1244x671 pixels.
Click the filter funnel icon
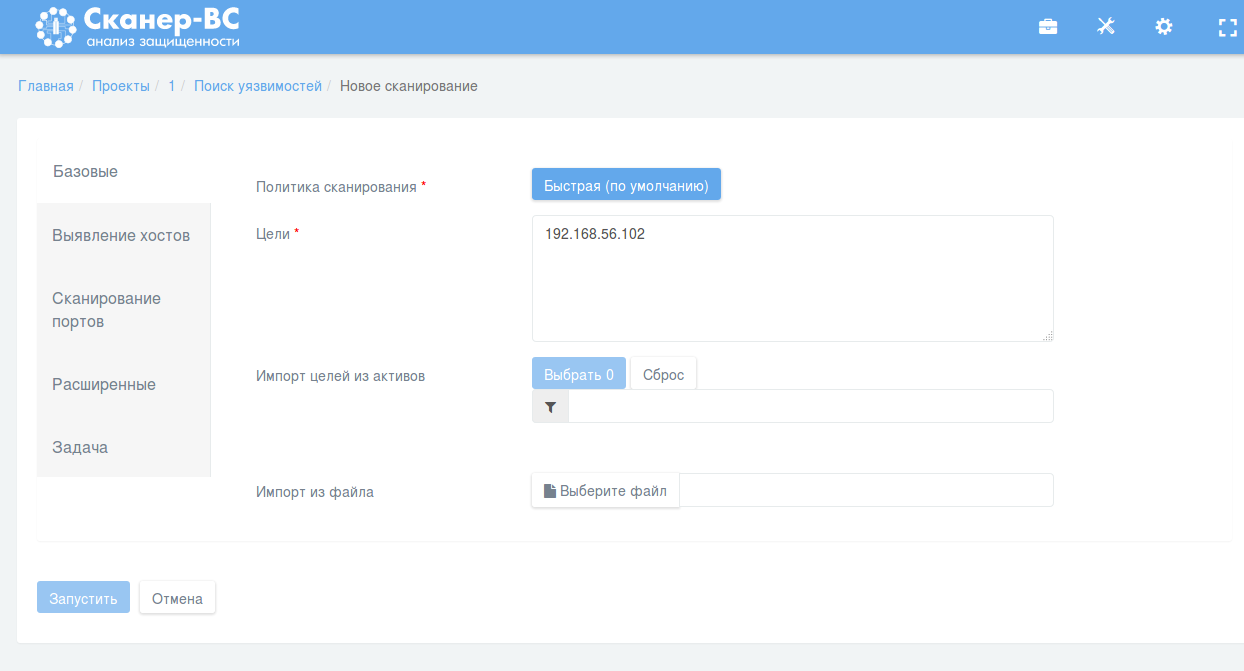550,407
